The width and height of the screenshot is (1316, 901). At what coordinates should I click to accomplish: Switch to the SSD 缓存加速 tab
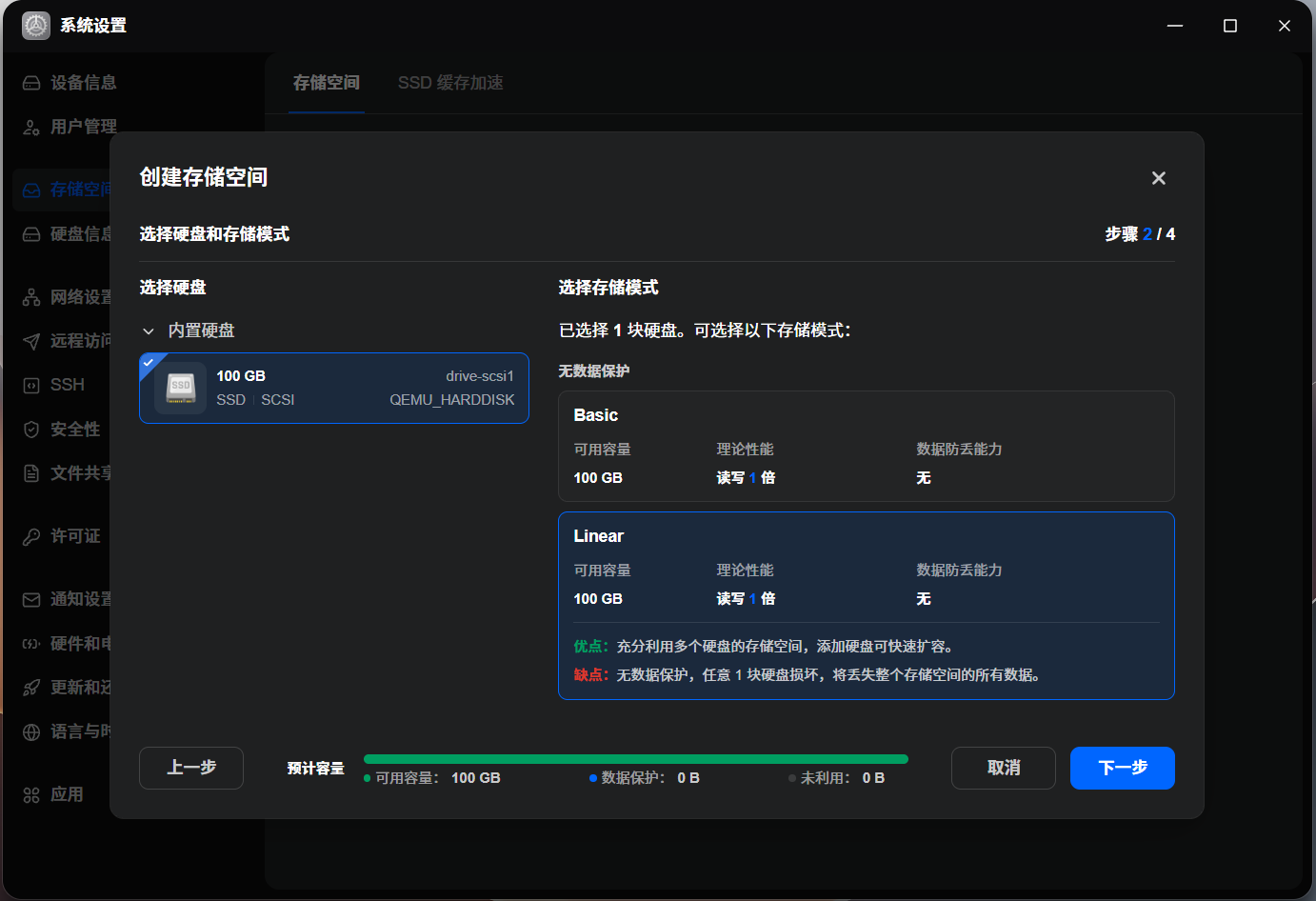coord(450,83)
